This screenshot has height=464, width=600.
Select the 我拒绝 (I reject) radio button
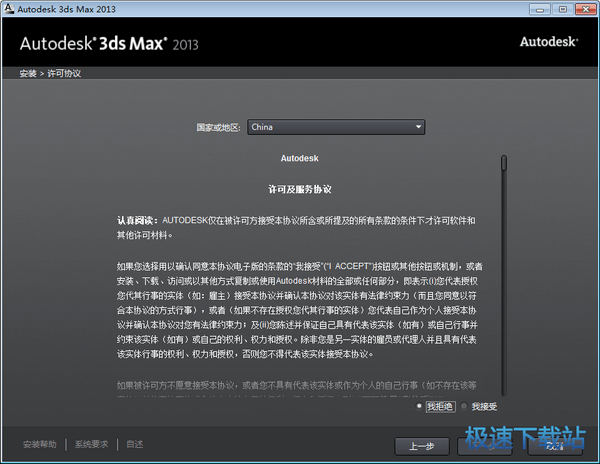click(x=419, y=406)
